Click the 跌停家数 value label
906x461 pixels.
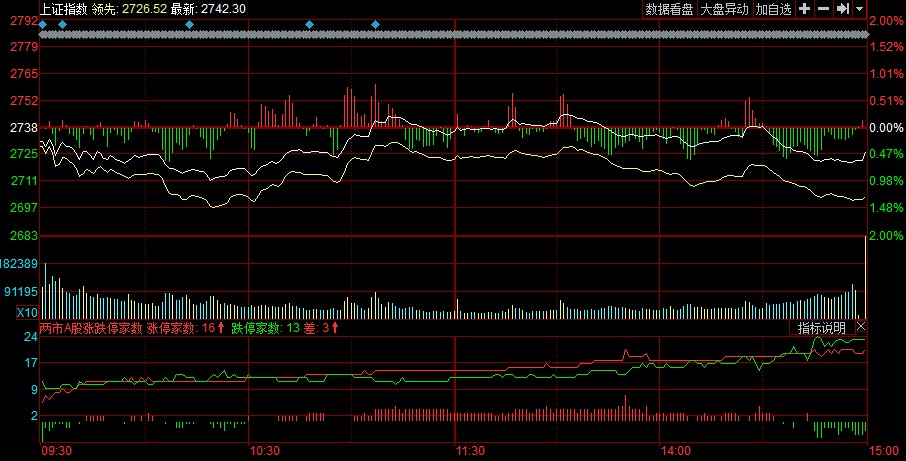tap(265, 328)
